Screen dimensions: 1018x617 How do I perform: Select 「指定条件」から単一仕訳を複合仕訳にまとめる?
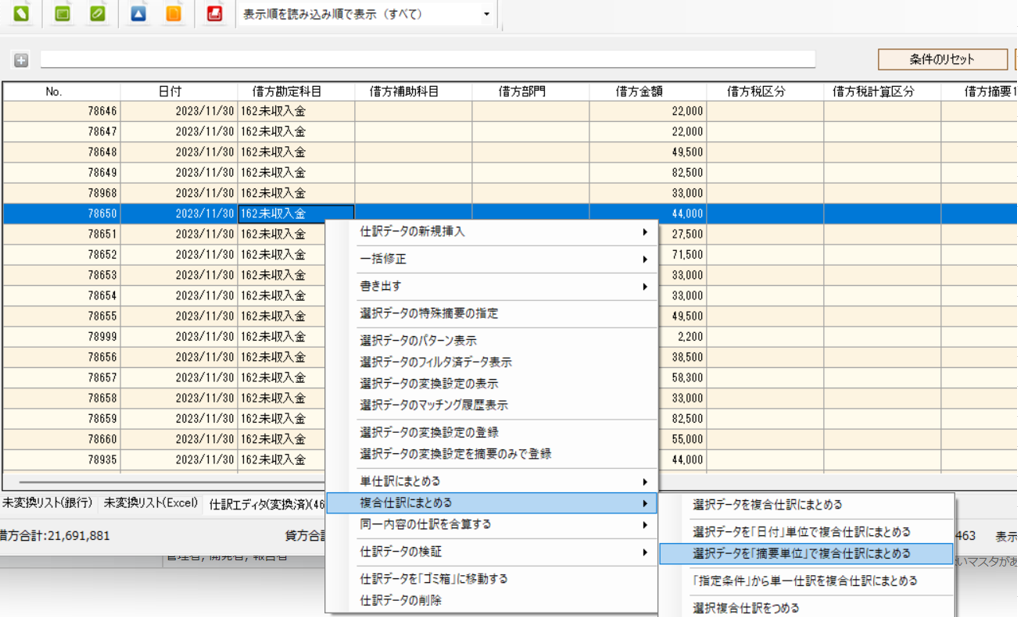[x=806, y=581]
